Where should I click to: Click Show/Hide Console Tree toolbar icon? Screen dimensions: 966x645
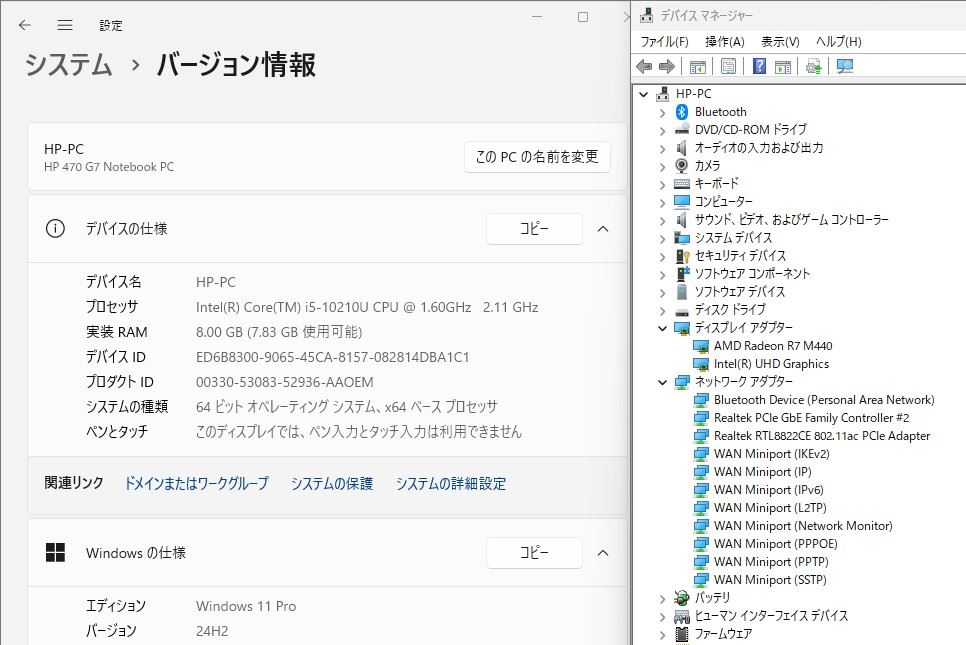[697, 67]
